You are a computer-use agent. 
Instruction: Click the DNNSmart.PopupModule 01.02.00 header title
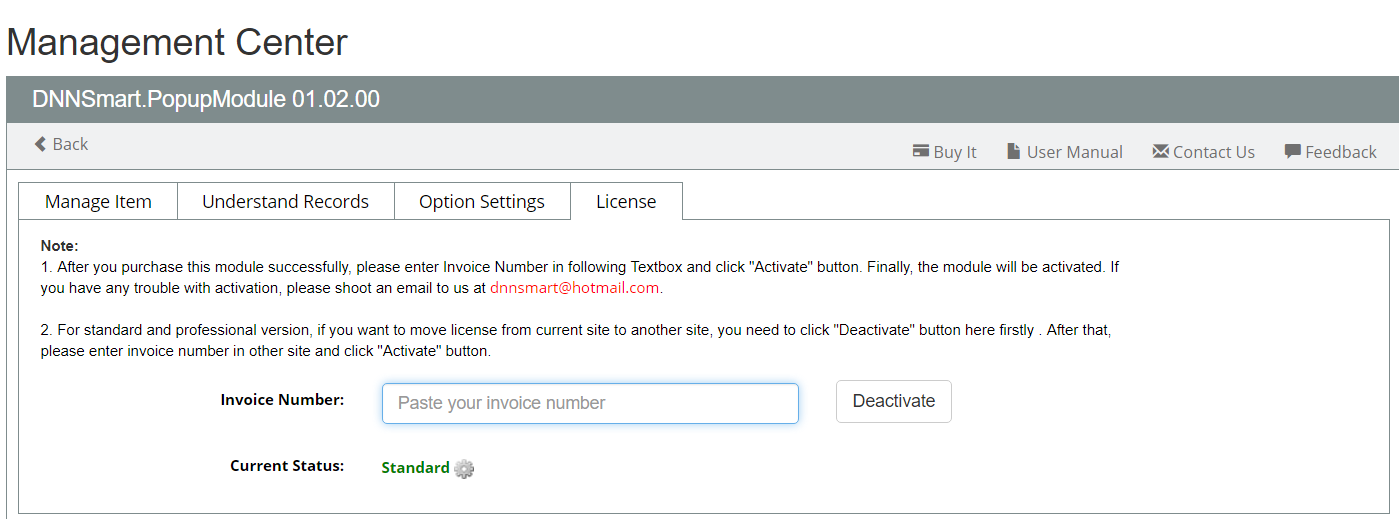pyautogui.click(x=206, y=99)
